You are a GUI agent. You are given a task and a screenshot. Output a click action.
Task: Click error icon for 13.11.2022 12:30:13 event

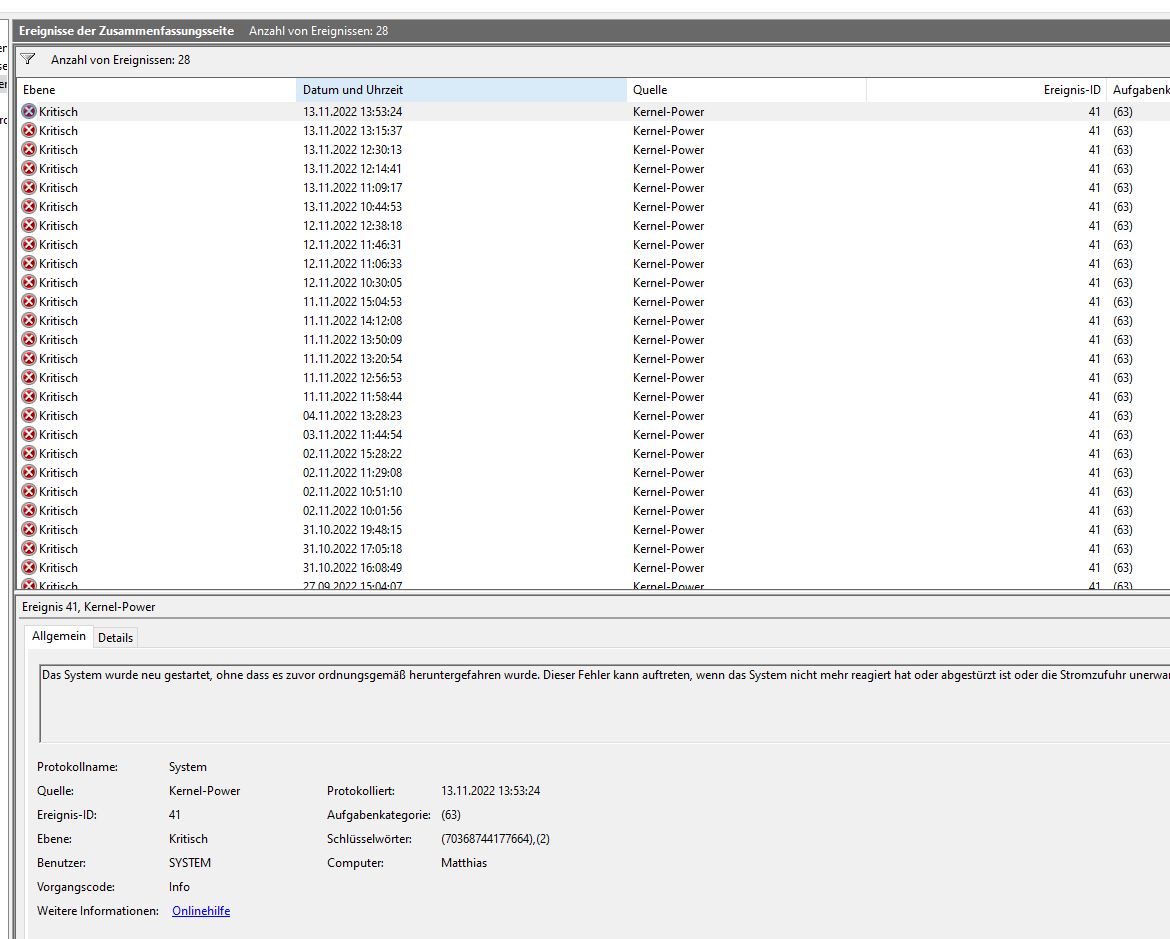pyautogui.click(x=29, y=150)
